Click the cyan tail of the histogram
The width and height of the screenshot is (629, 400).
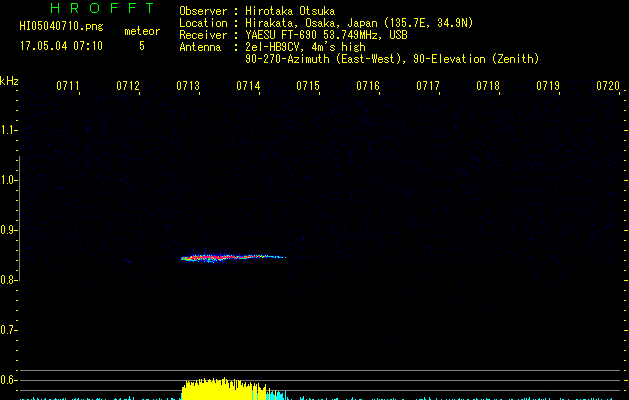(x=277, y=394)
